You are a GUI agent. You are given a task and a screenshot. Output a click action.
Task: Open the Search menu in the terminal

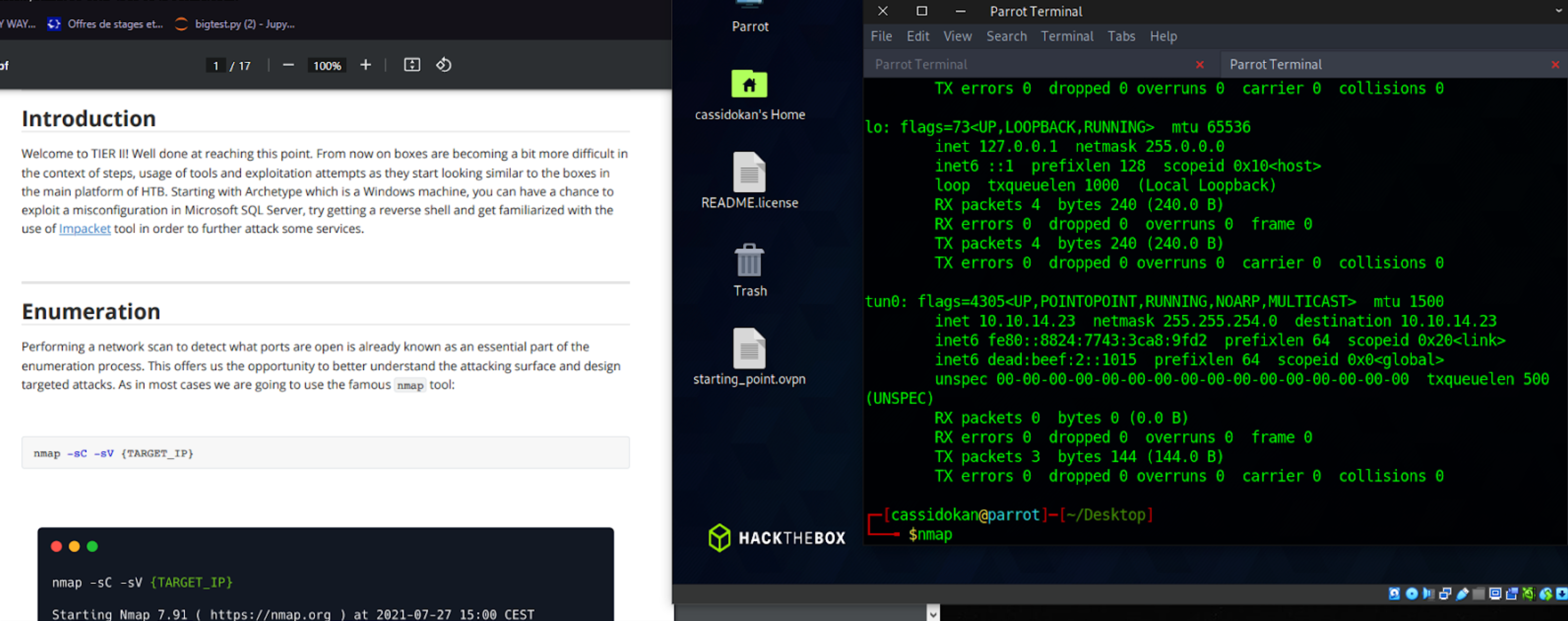(x=1006, y=36)
